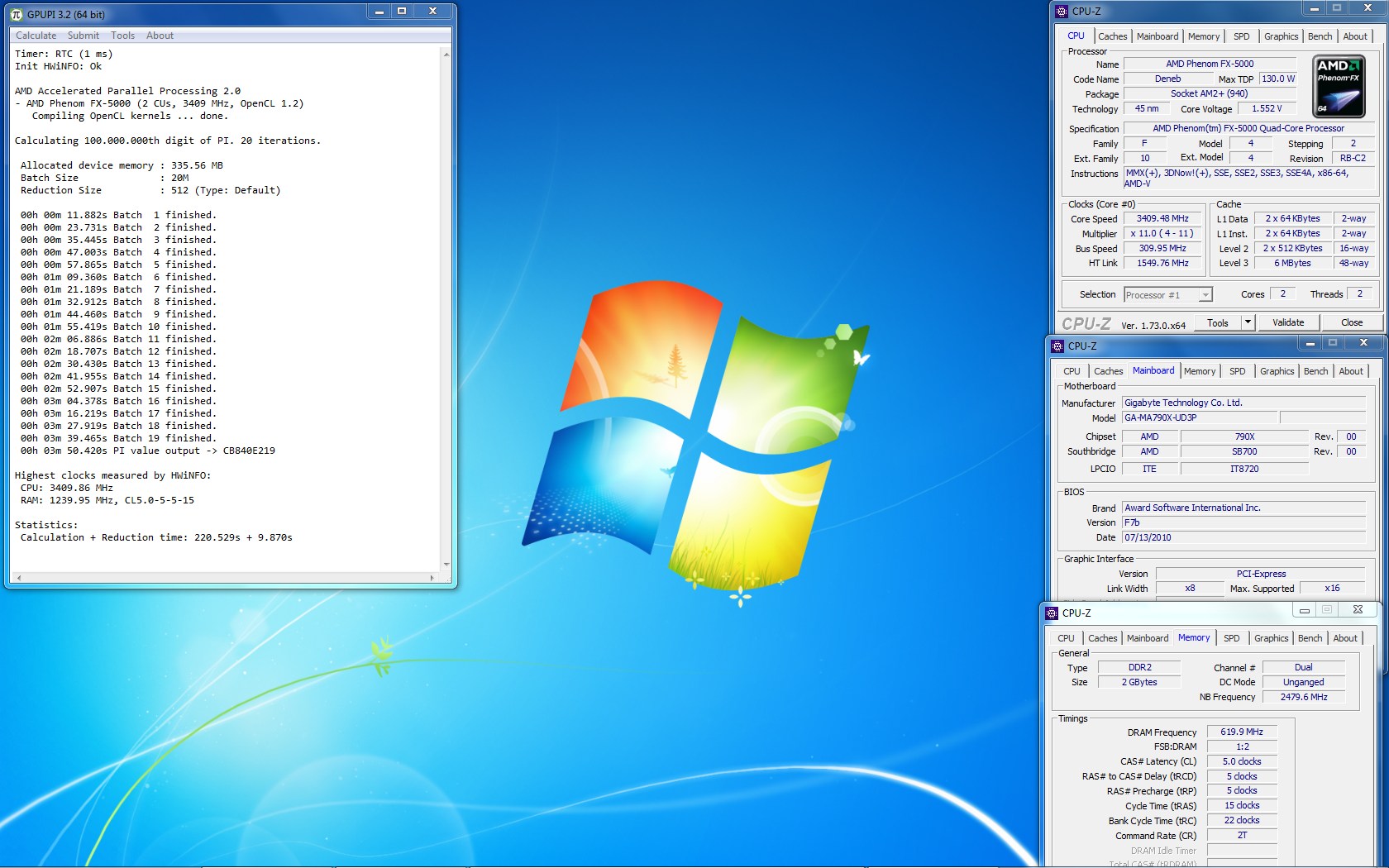This screenshot has height=868, width=1389.
Task: Open the Calculate menu in GPUPI
Action: pyautogui.click(x=36, y=36)
